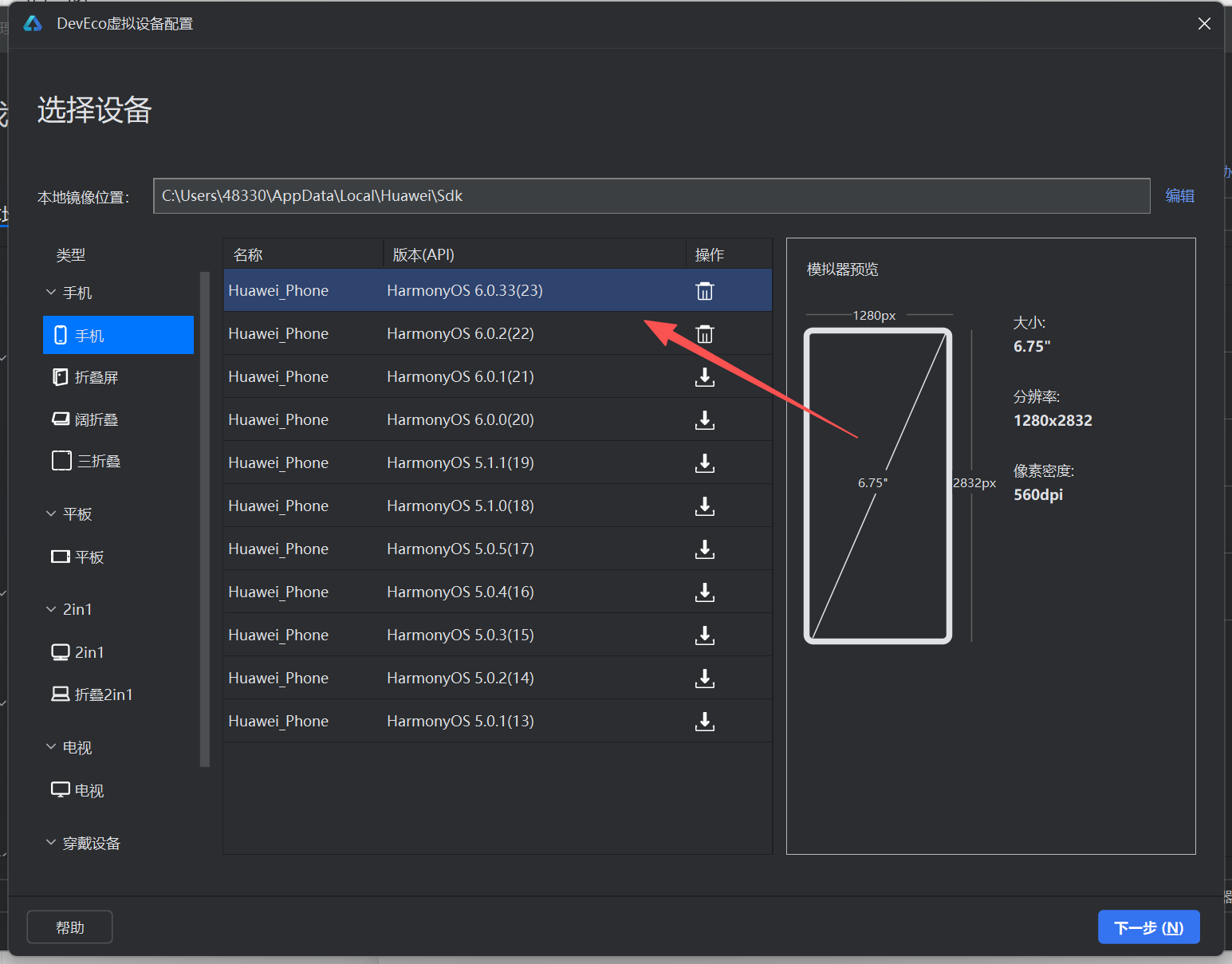Collapse the 电视 category group
This screenshot has width=1232, height=964.
51,747
